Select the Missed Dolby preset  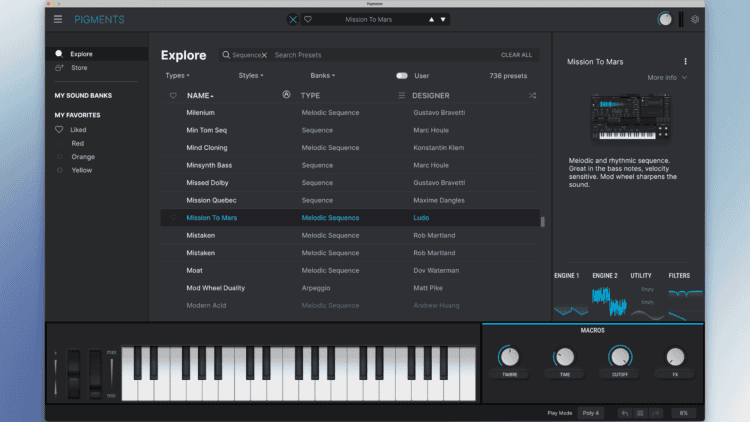350,183
